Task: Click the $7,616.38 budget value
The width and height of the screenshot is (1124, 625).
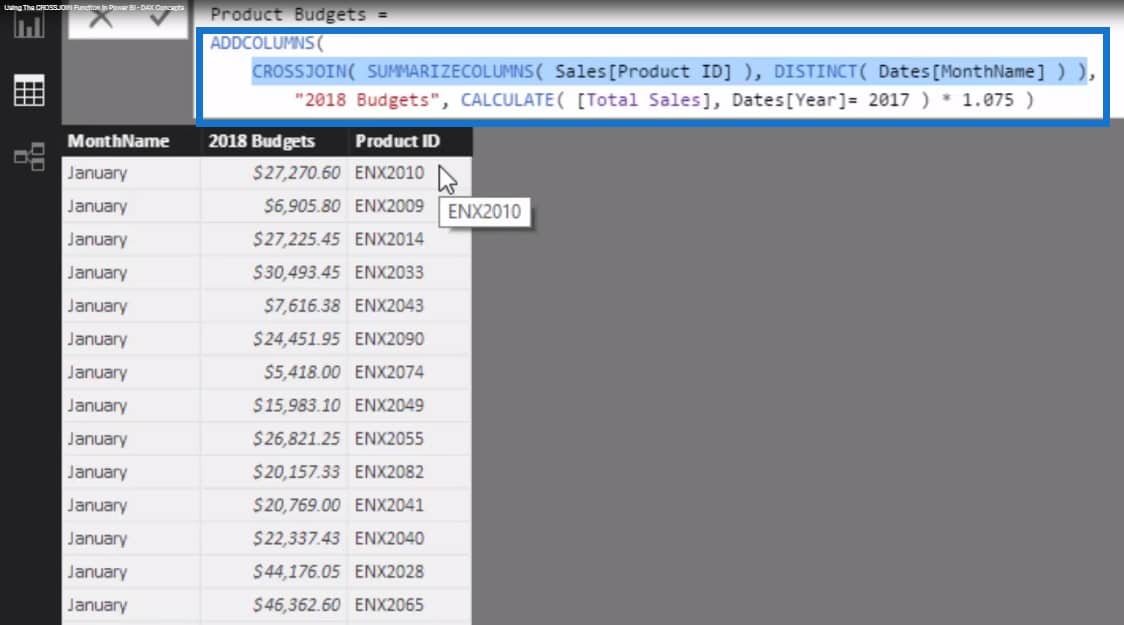Action: [x=302, y=305]
